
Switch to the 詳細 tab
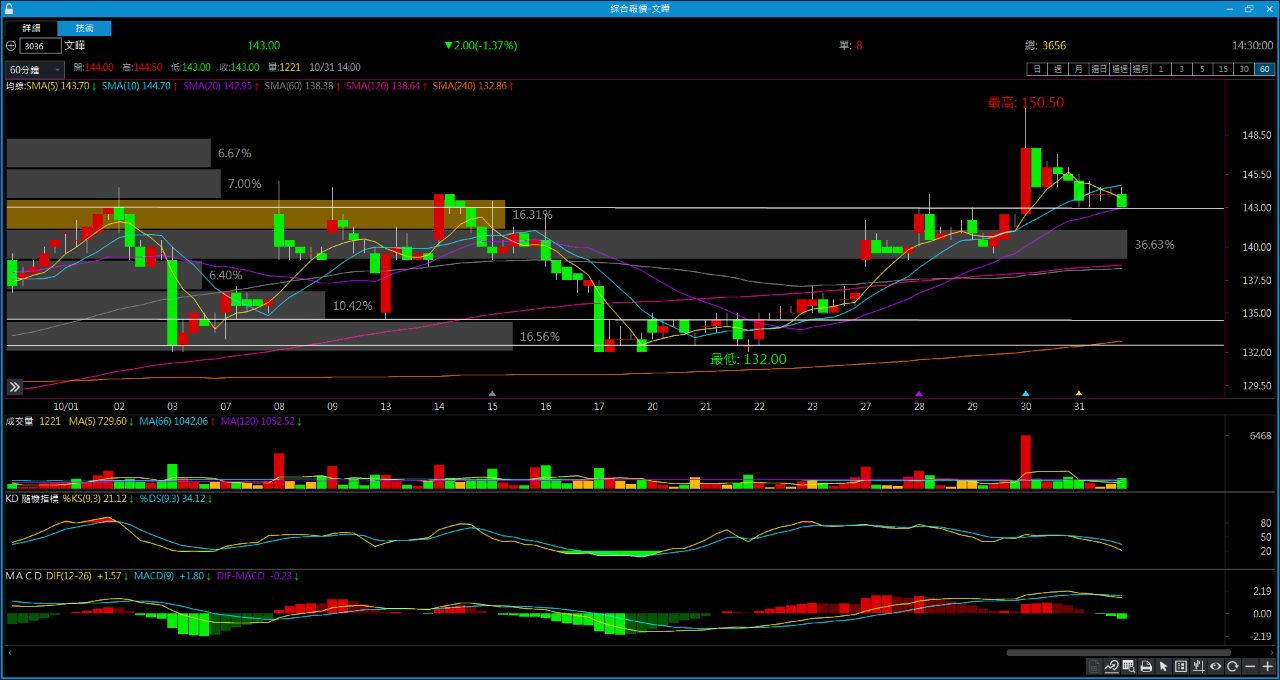[31, 28]
